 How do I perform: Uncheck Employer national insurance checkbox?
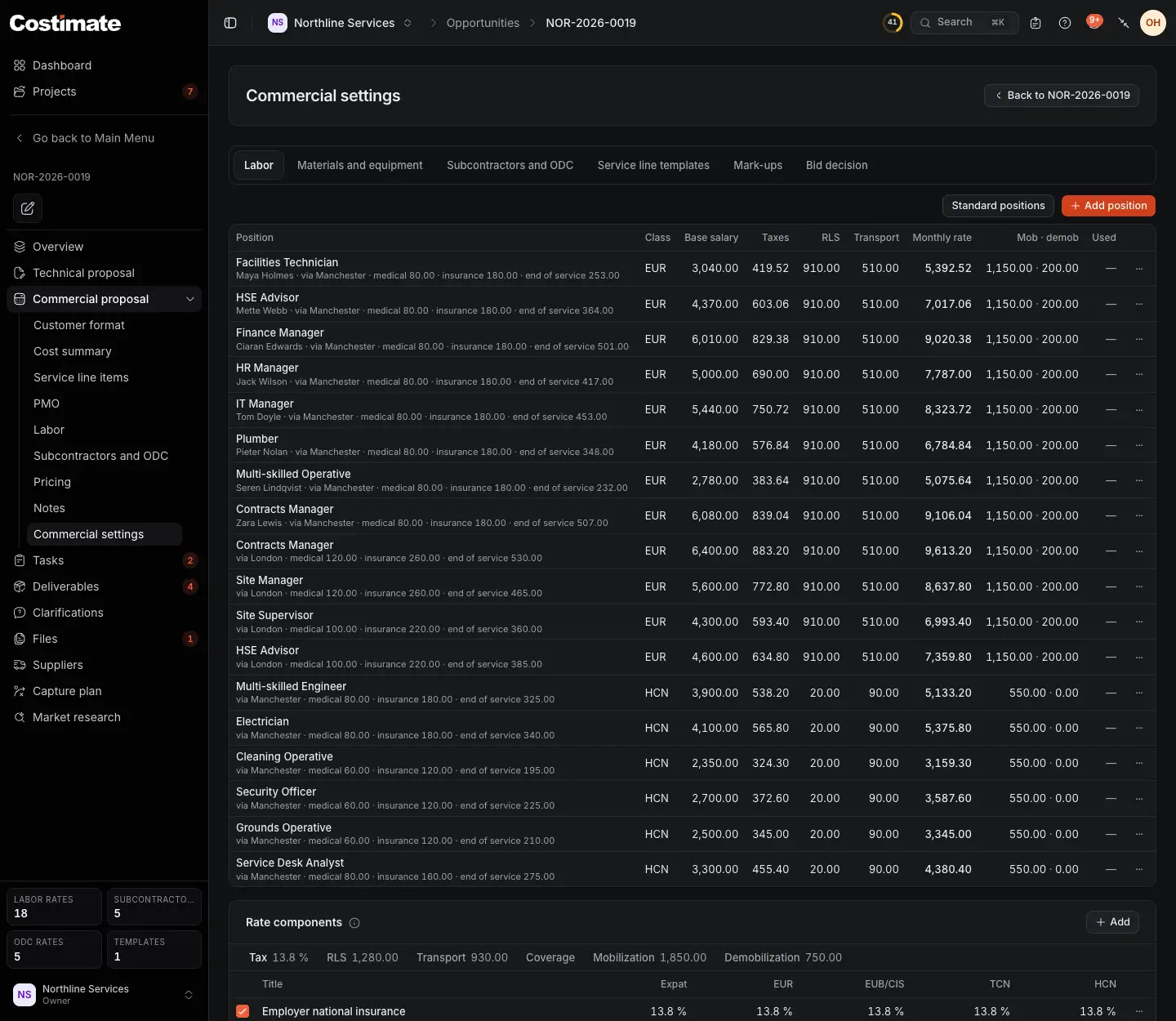(243, 1011)
